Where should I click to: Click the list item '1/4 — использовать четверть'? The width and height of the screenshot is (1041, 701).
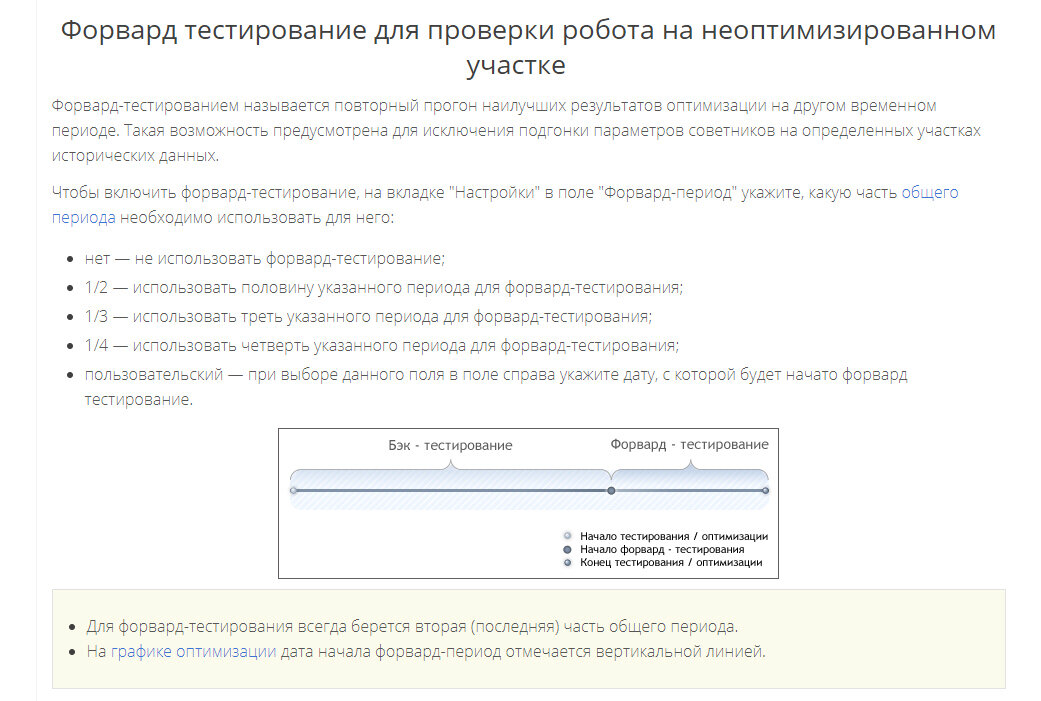tap(382, 346)
